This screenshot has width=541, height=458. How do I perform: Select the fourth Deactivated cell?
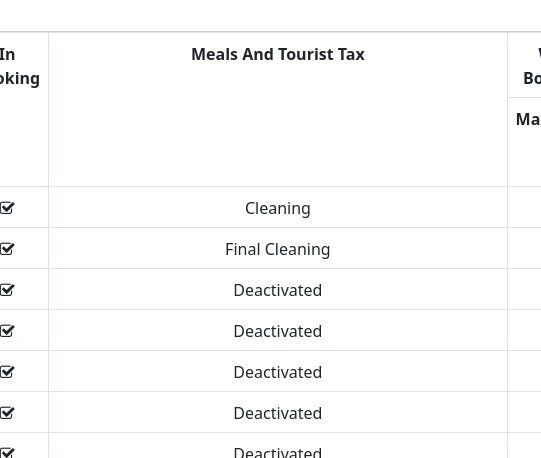point(278,412)
